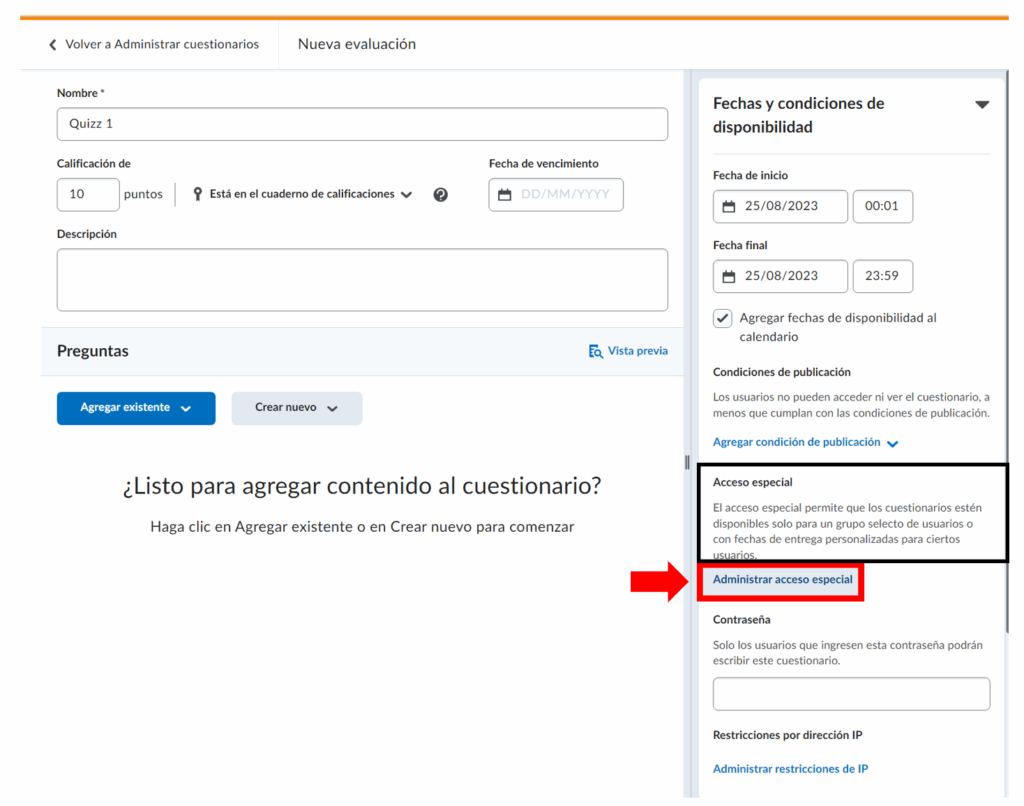Viewport: 1024px width, 806px height.
Task: Click the Contraseña input field
Action: click(851, 694)
